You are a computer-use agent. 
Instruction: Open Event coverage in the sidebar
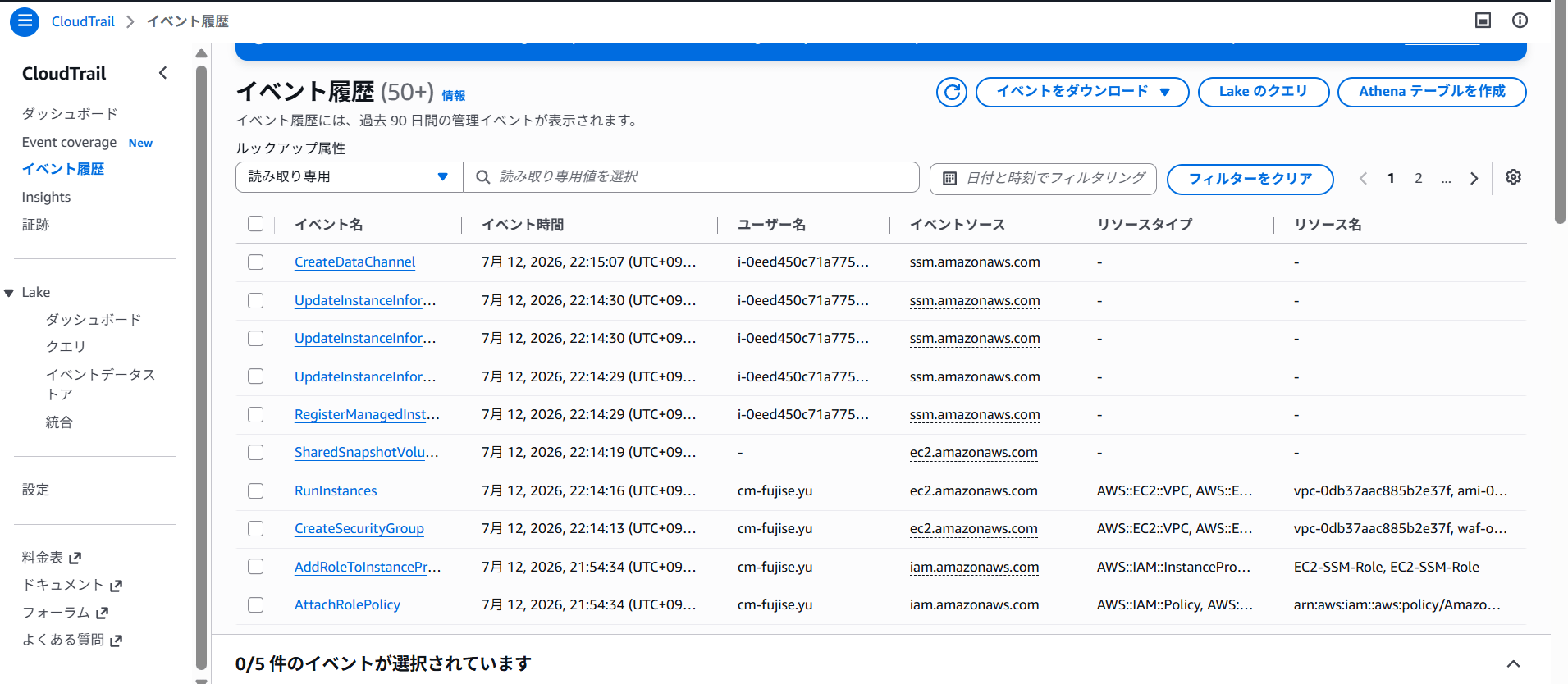point(69,142)
